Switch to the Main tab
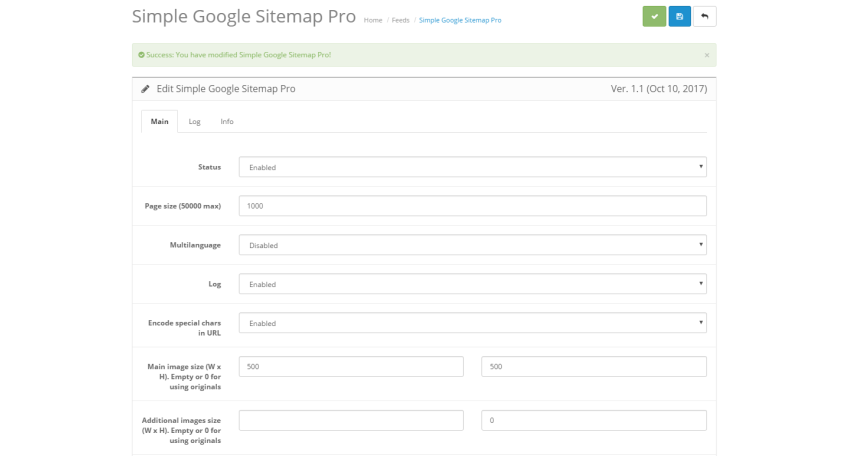 click(159, 121)
